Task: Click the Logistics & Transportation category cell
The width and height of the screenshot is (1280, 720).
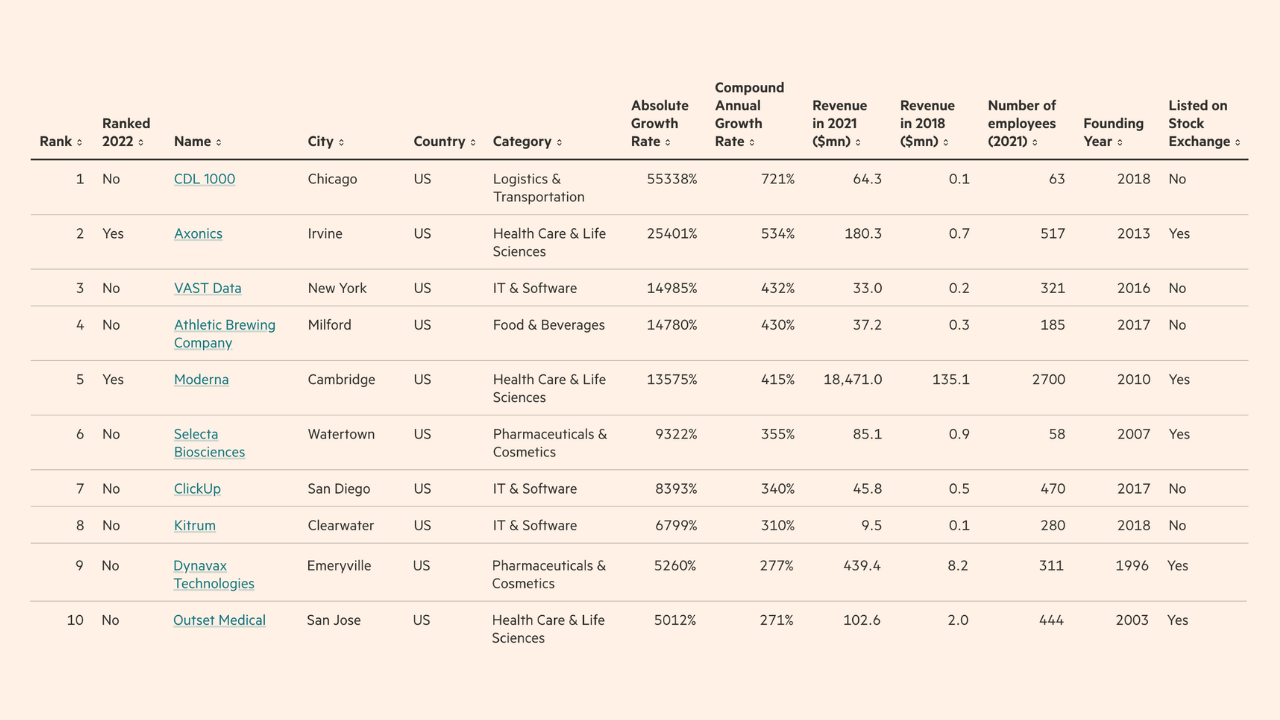Action: (539, 188)
